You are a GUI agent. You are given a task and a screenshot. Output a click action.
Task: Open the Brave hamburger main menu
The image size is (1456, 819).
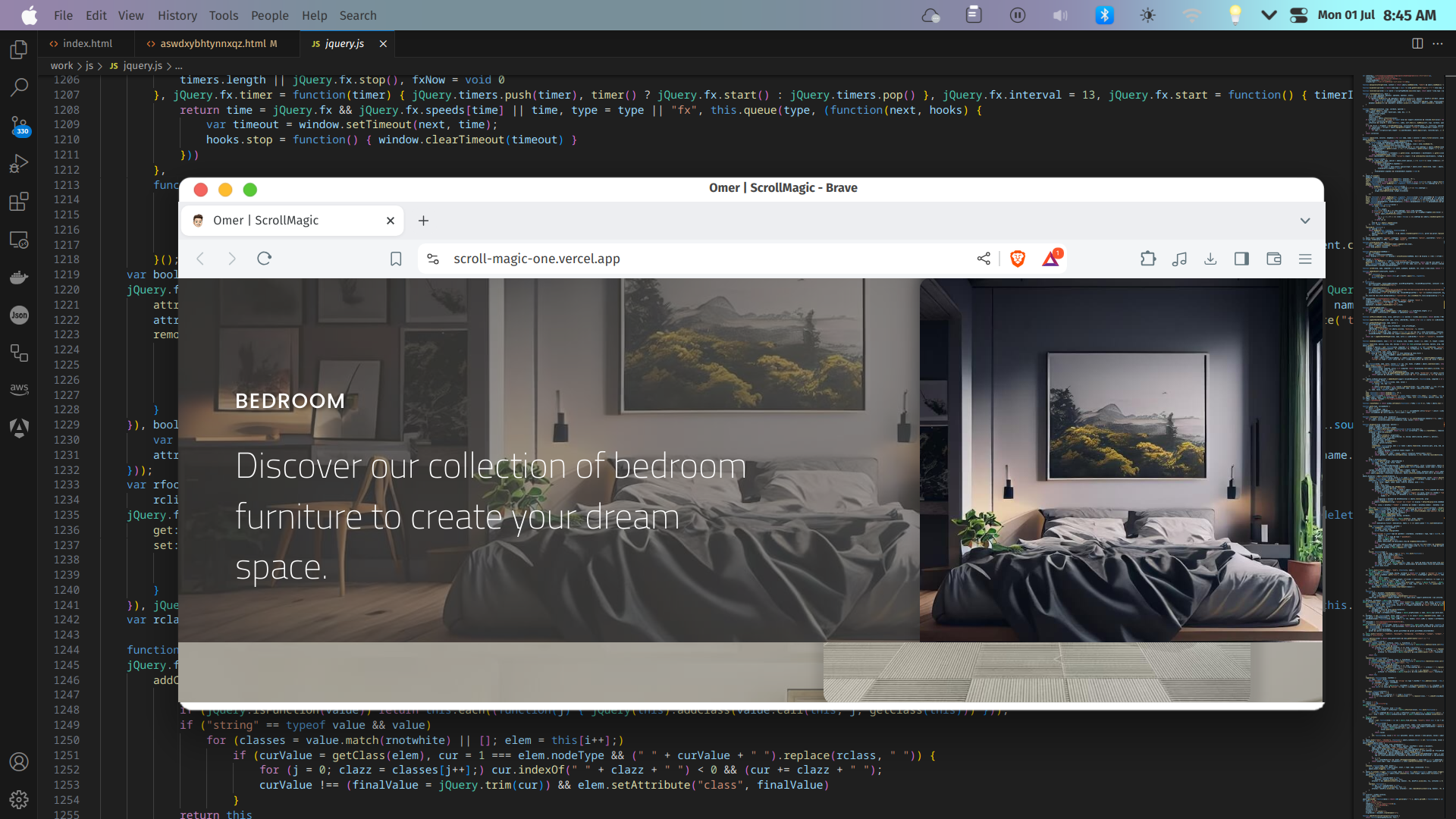tap(1305, 259)
